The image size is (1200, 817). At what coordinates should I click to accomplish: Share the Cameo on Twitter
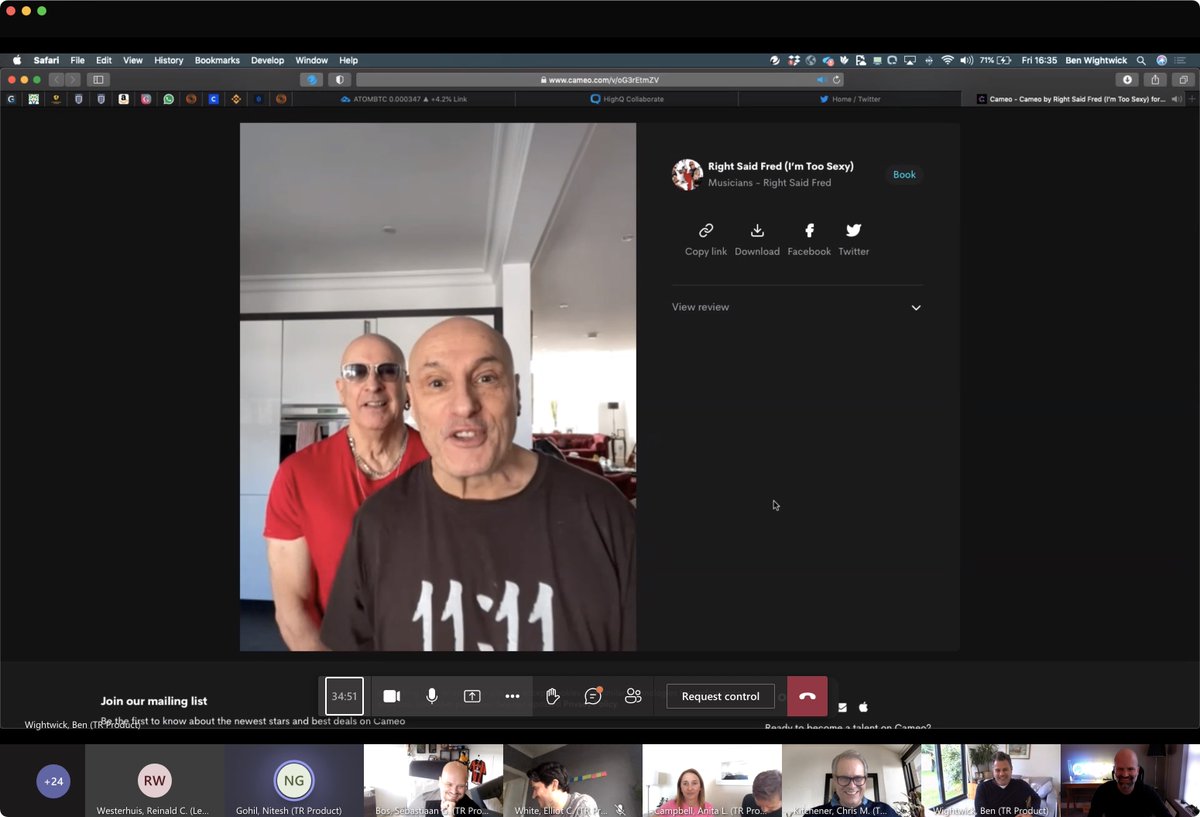point(853,240)
